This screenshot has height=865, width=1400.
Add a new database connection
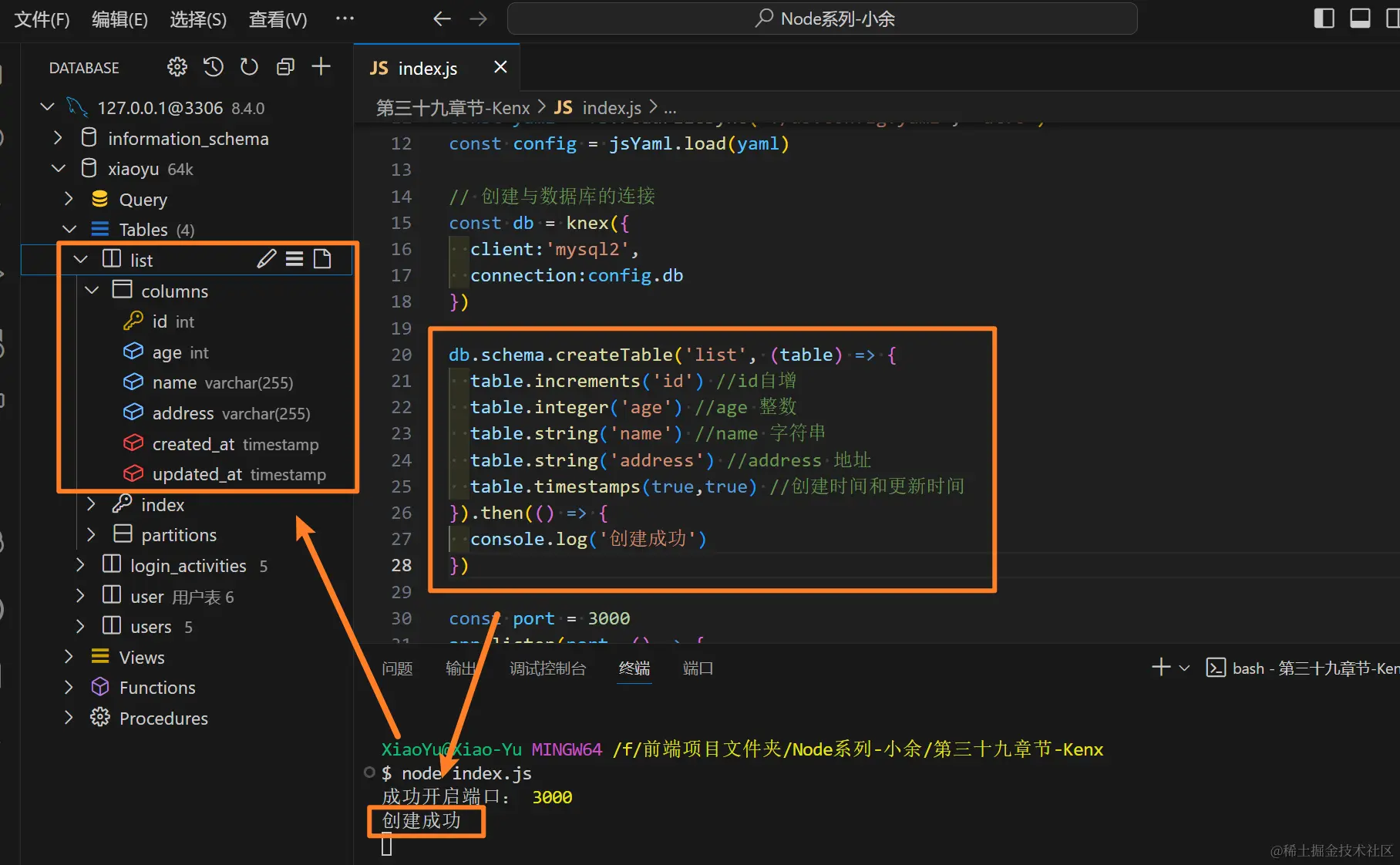coord(321,67)
